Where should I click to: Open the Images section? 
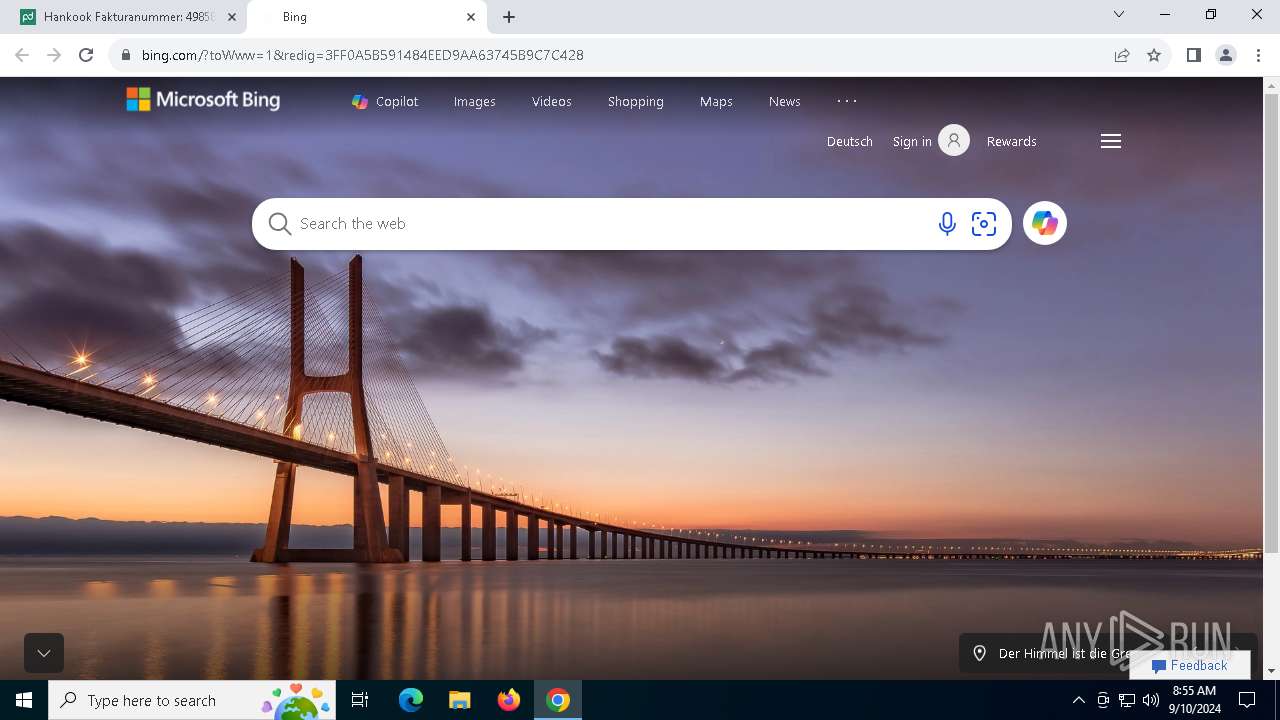(x=475, y=101)
